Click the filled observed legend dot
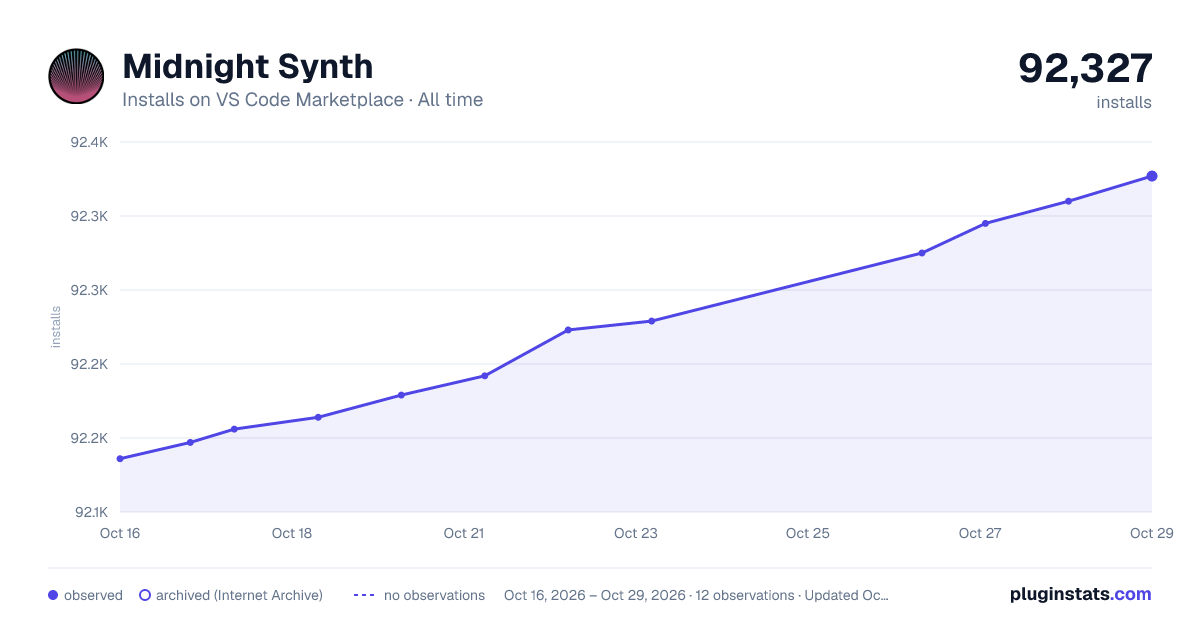 point(53,595)
